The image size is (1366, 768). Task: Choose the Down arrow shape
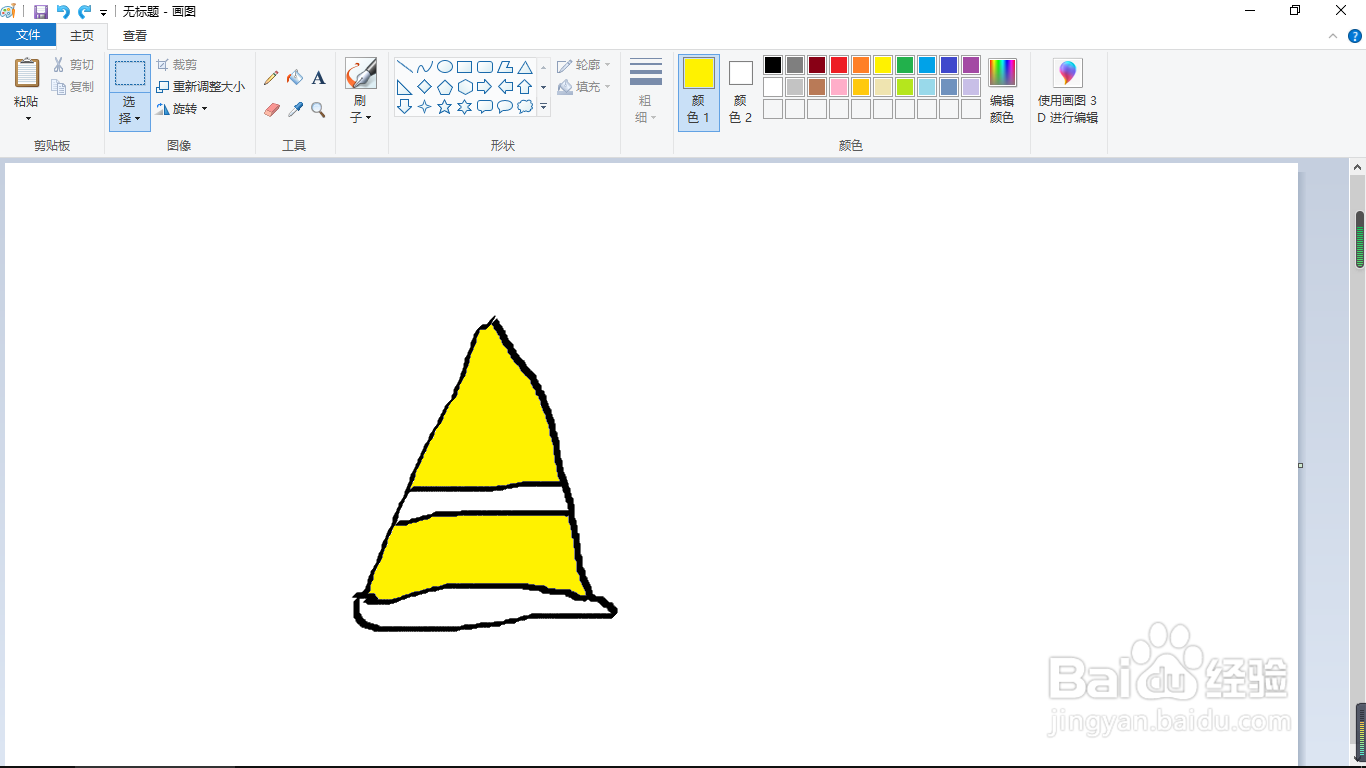coord(405,107)
